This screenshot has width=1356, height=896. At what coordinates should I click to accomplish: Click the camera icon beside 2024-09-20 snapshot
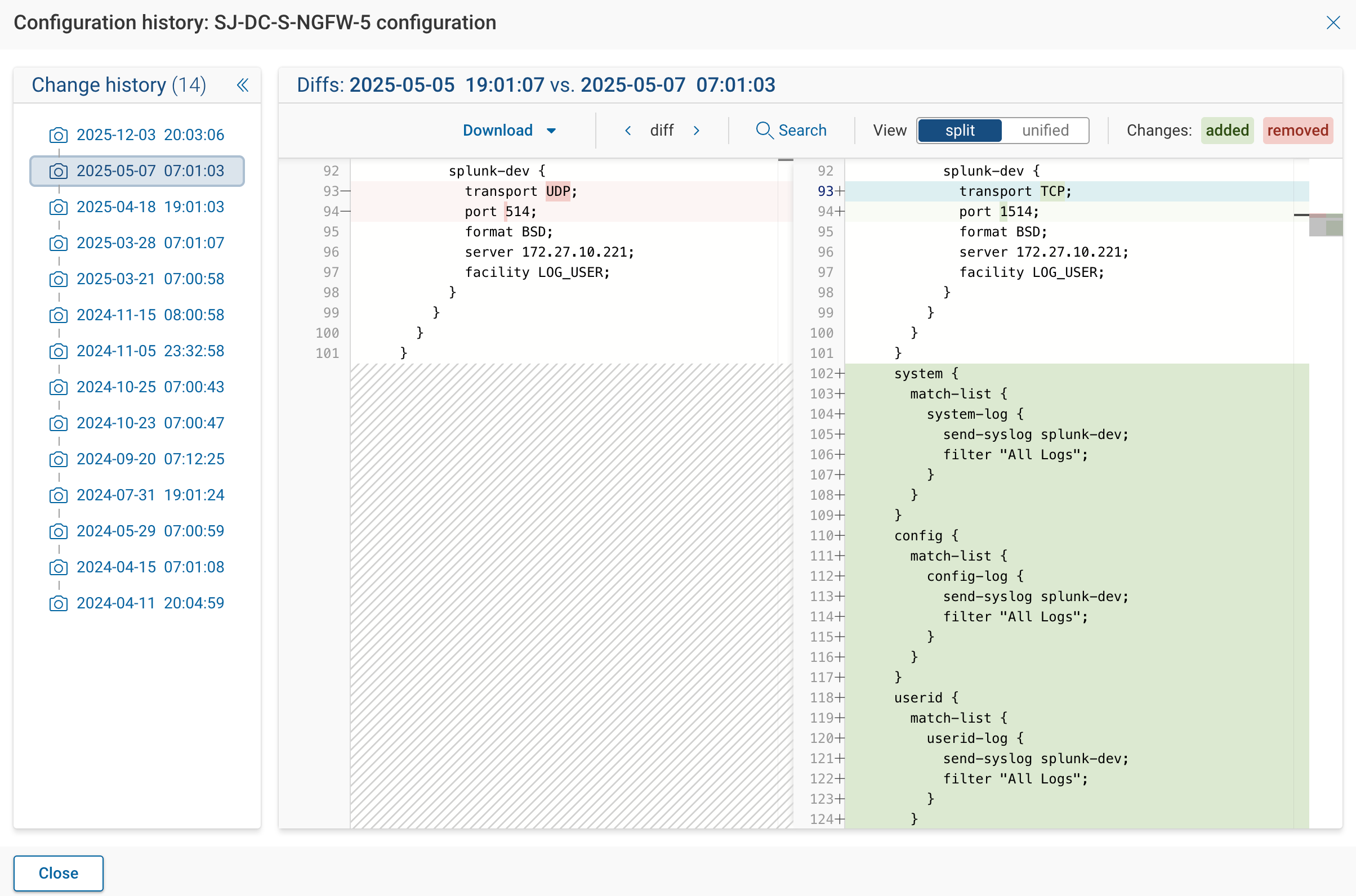[59, 459]
